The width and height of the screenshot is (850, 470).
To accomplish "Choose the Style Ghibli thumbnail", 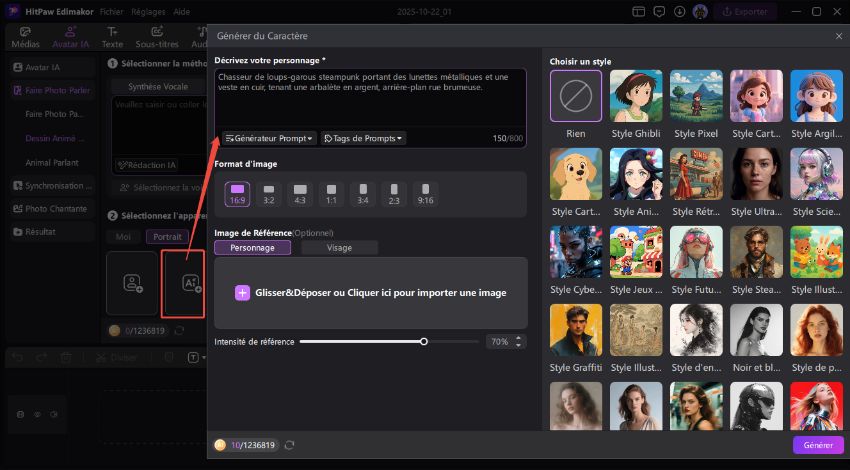I will [x=636, y=96].
